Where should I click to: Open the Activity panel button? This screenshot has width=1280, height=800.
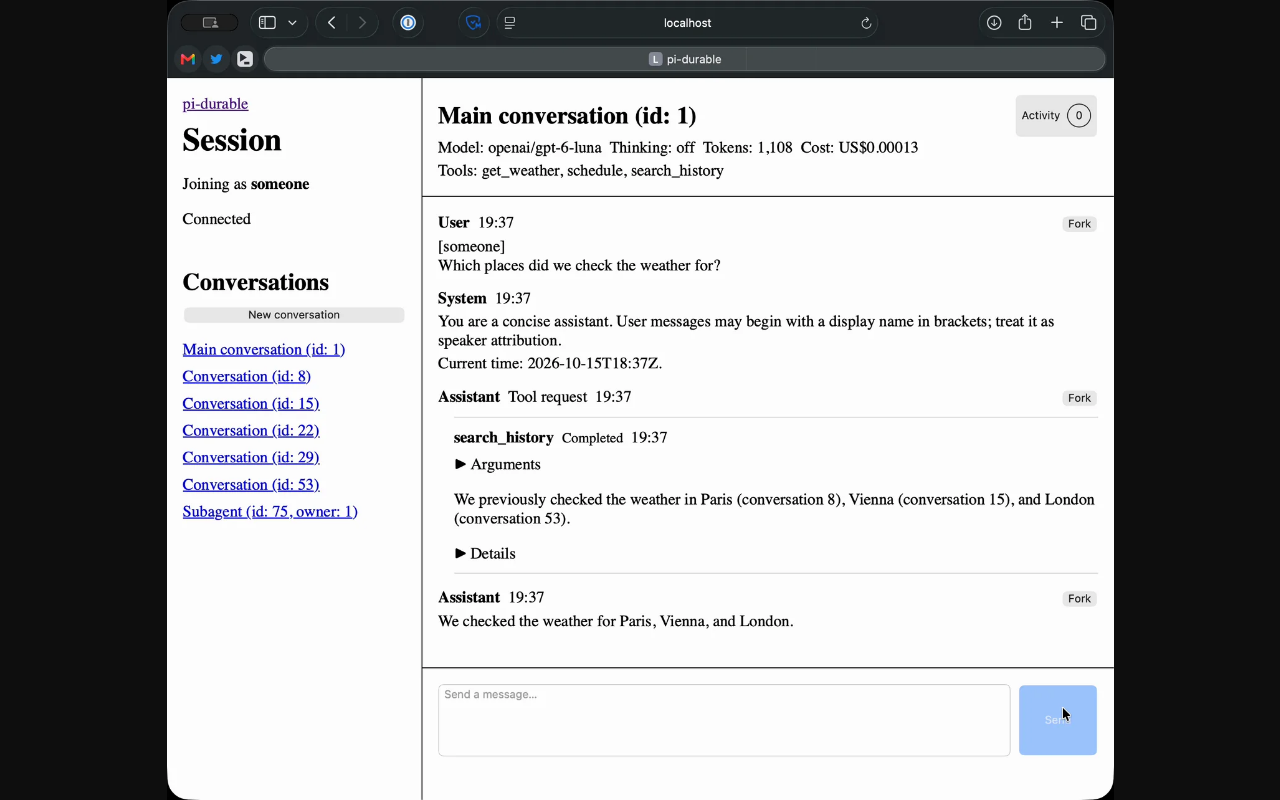[x=1056, y=116]
